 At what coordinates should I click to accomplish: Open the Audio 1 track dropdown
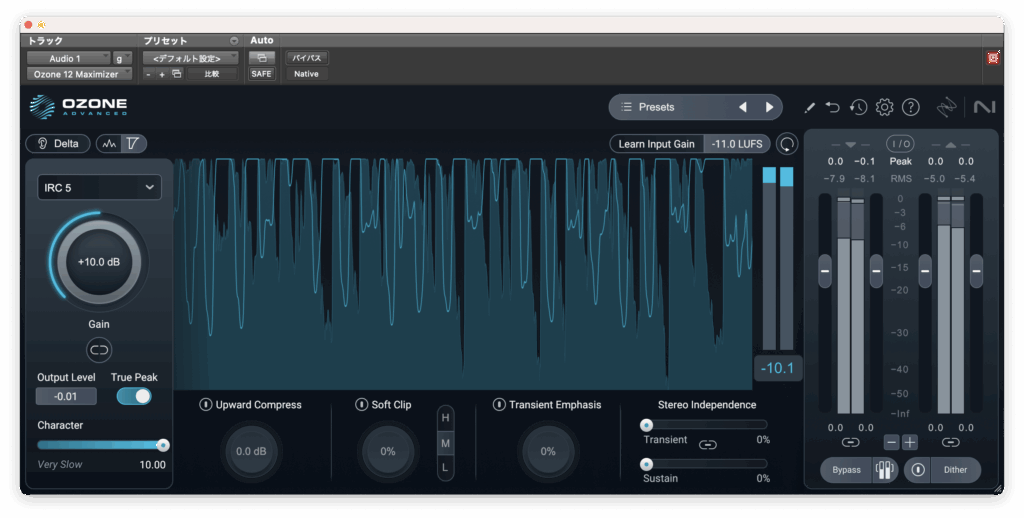click(x=68, y=59)
